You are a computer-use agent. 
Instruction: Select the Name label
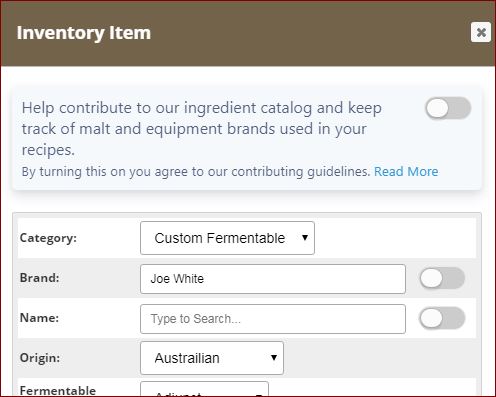coord(39,318)
